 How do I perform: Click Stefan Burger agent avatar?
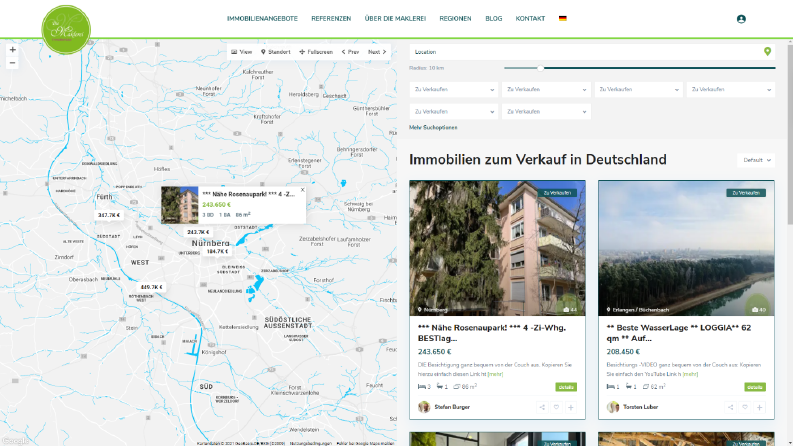point(424,407)
